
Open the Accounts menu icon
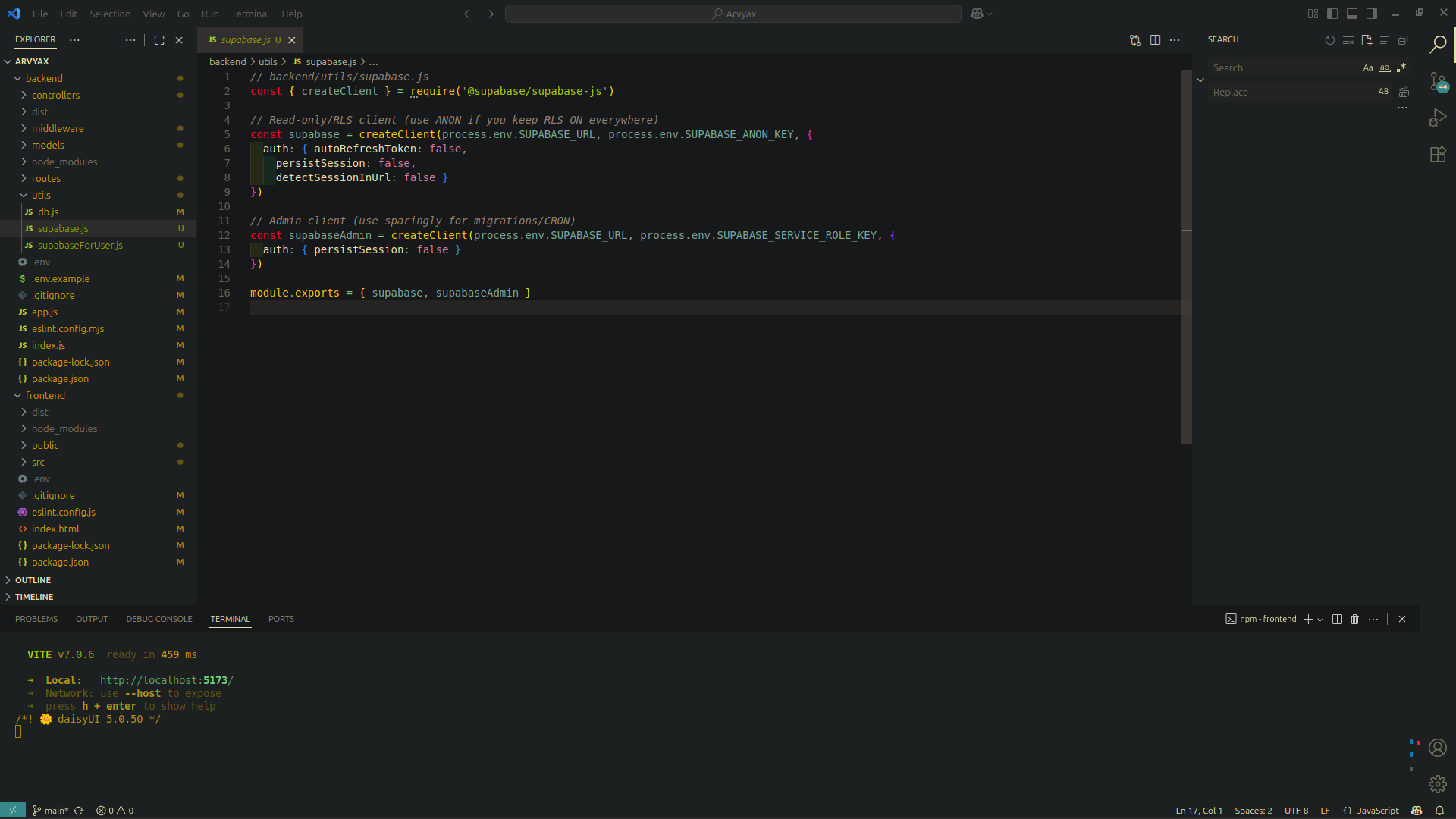tap(1438, 748)
